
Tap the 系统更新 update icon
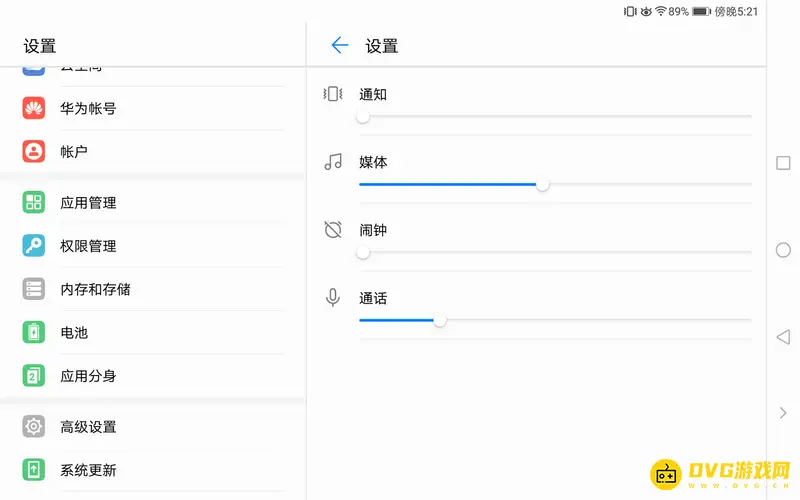pyautogui.click(x=34, y=469)
